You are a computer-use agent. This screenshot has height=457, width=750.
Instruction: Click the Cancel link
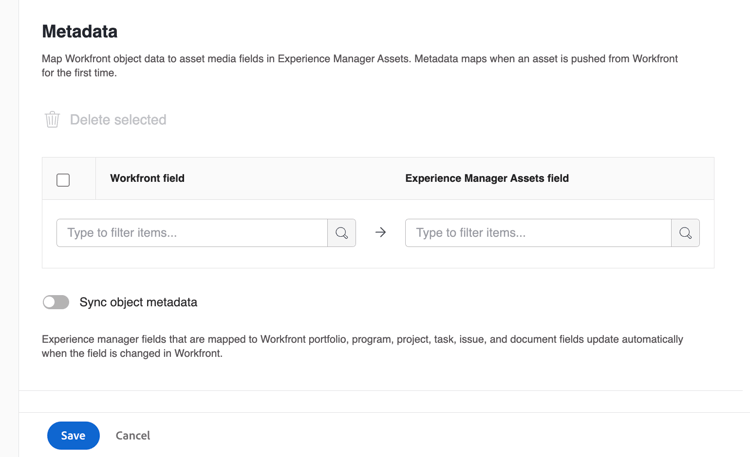click(x=133, y=436)
